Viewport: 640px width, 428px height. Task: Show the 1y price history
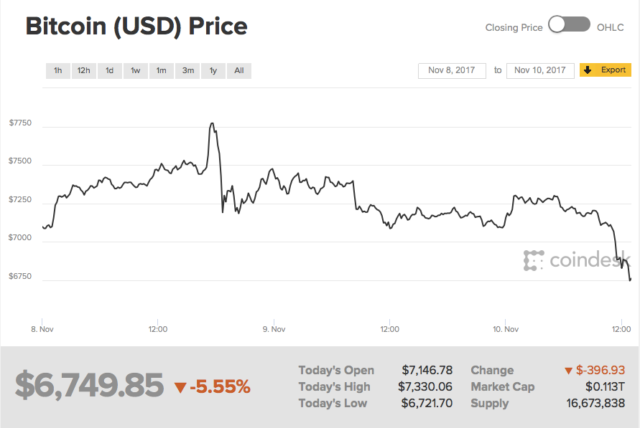pos(213,71)
